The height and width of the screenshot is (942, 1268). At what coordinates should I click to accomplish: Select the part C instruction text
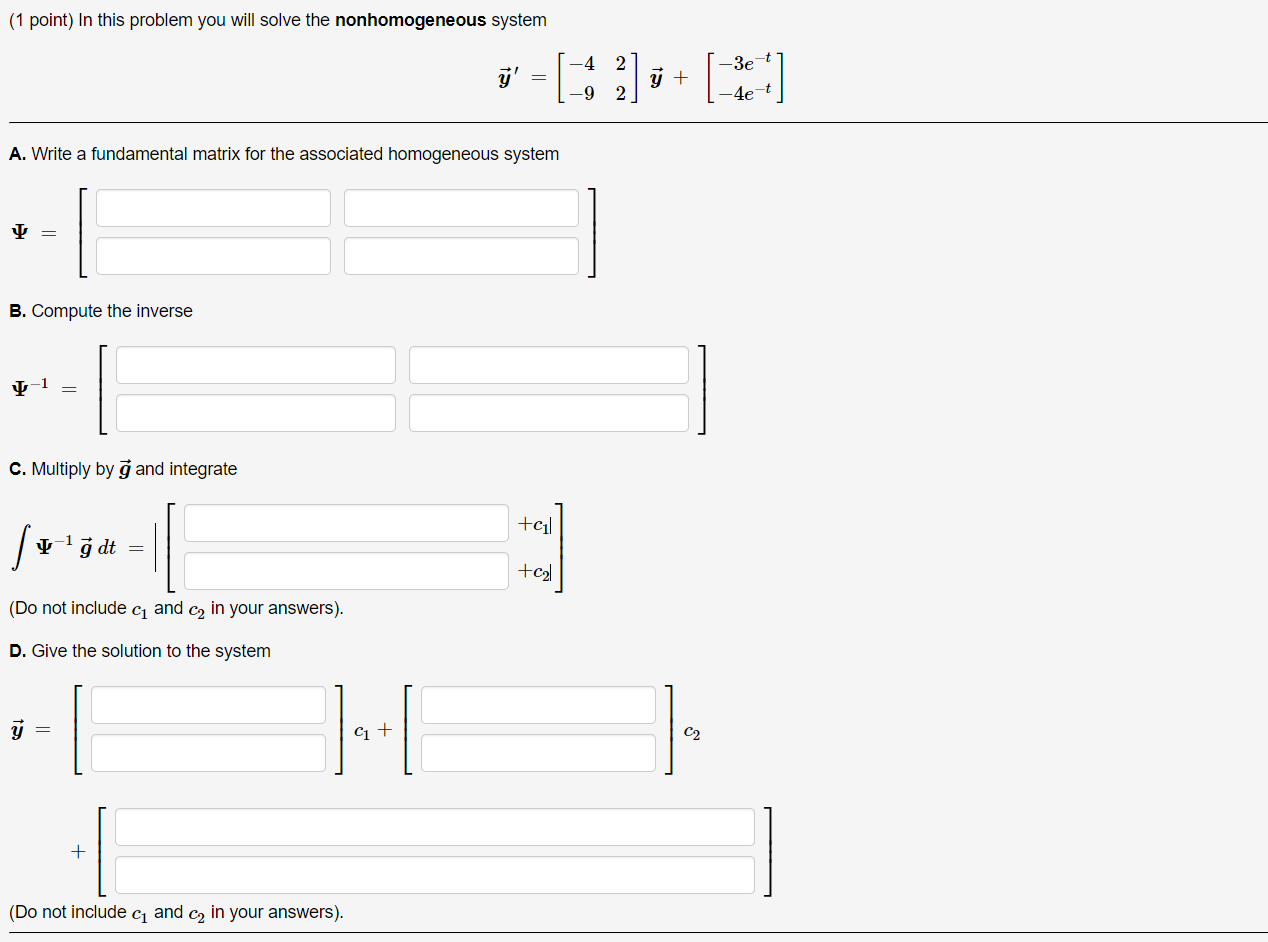pos(123,468)
